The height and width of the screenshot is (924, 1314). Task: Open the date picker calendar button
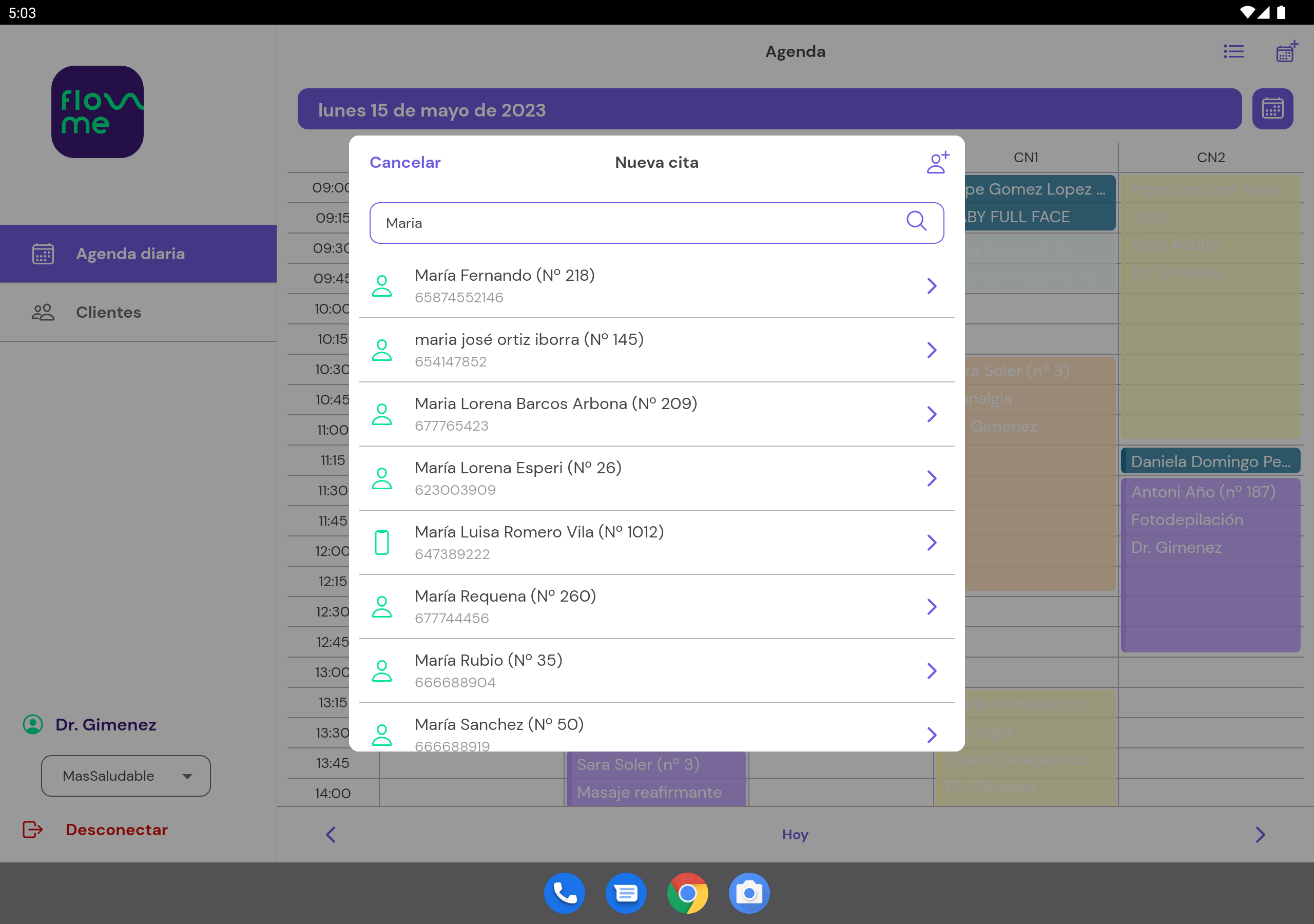1272,109
